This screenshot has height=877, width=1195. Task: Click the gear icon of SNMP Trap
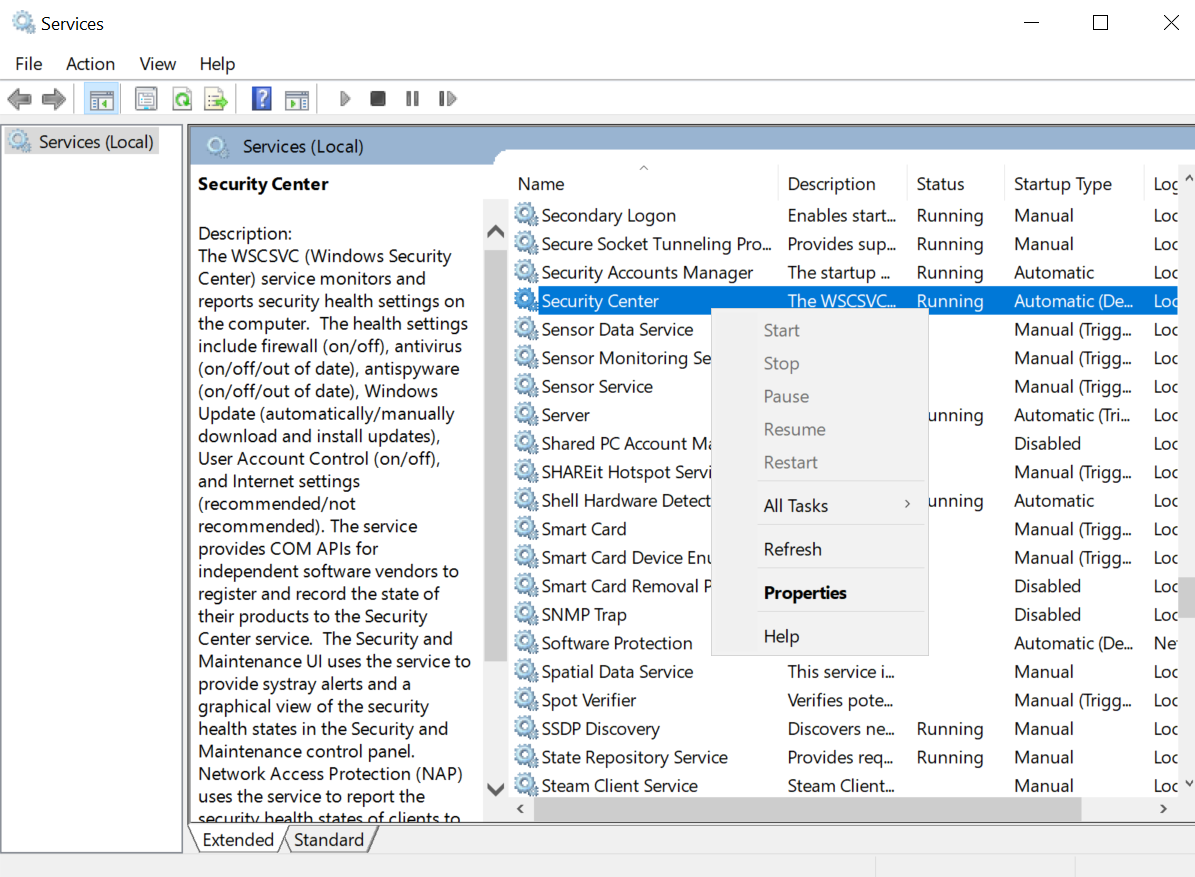[526, 614]
